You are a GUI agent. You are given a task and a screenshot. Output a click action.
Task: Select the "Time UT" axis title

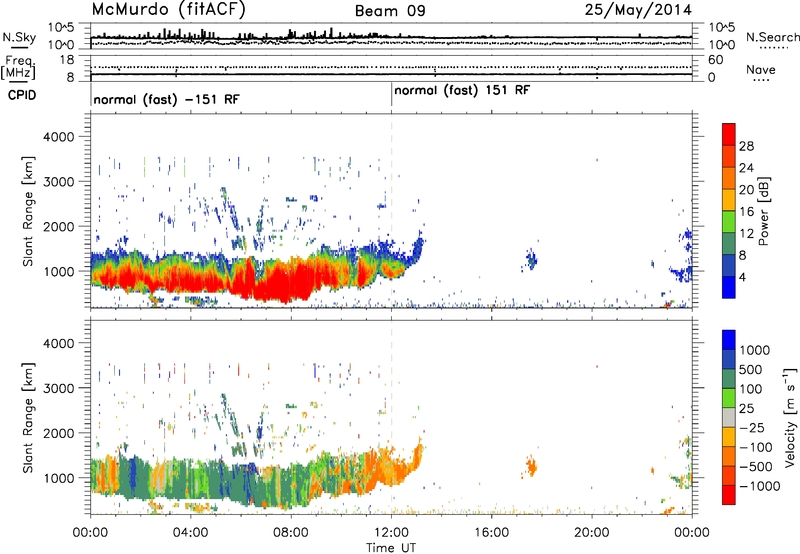click(391, 548)
